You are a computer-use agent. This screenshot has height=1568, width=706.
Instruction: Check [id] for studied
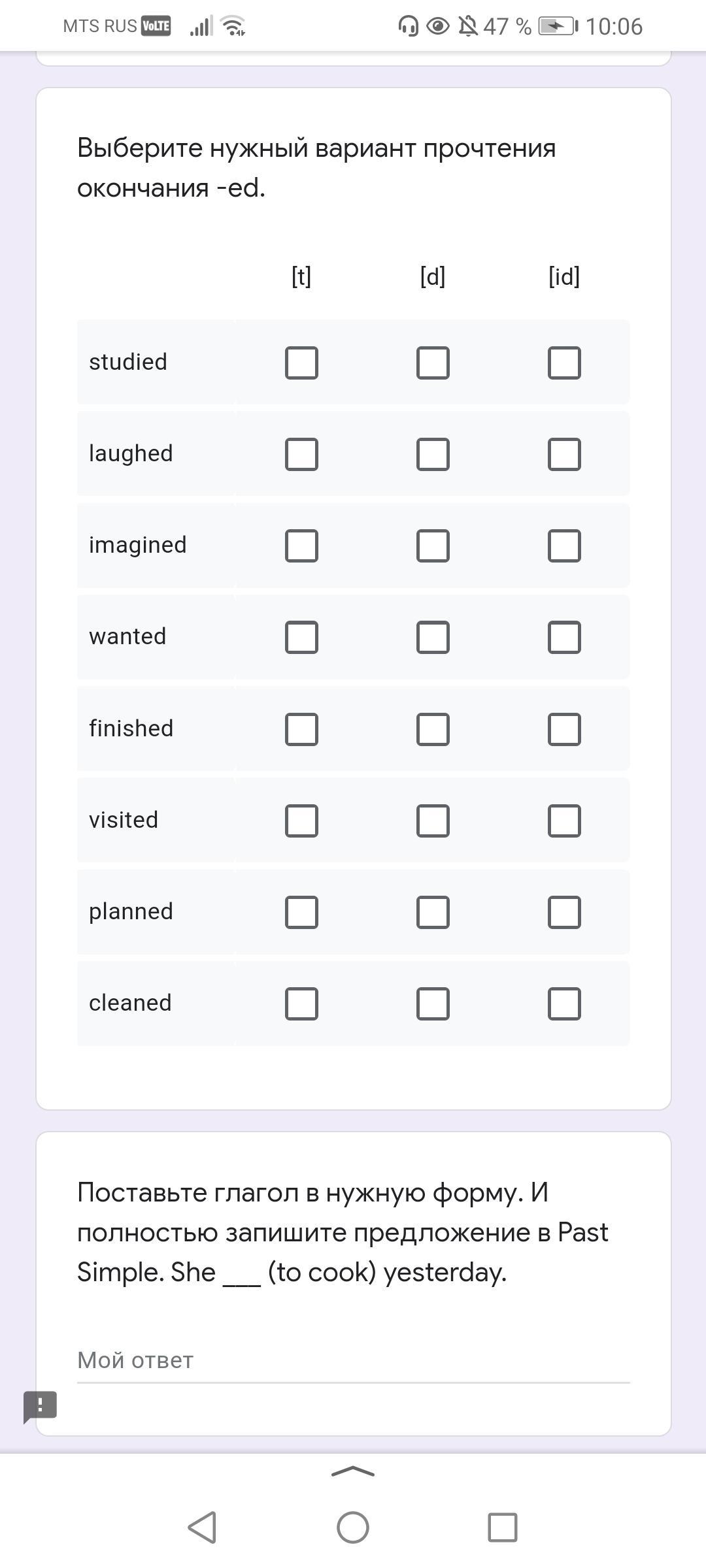click(564, 363)
